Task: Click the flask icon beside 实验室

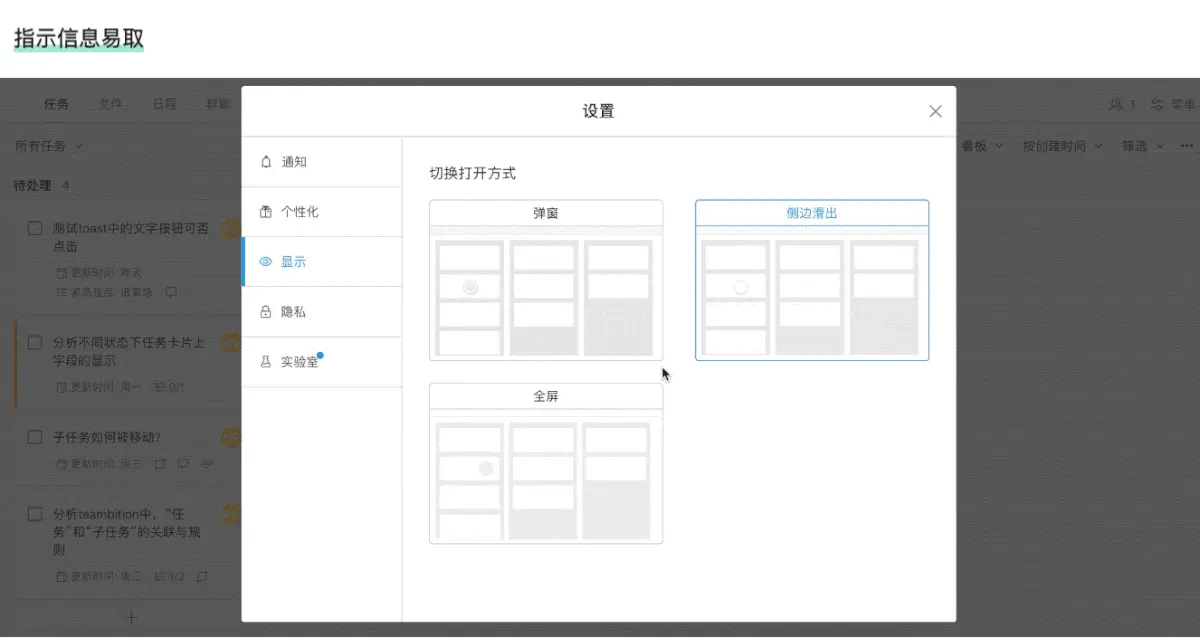Action: [x=266, y=362]
